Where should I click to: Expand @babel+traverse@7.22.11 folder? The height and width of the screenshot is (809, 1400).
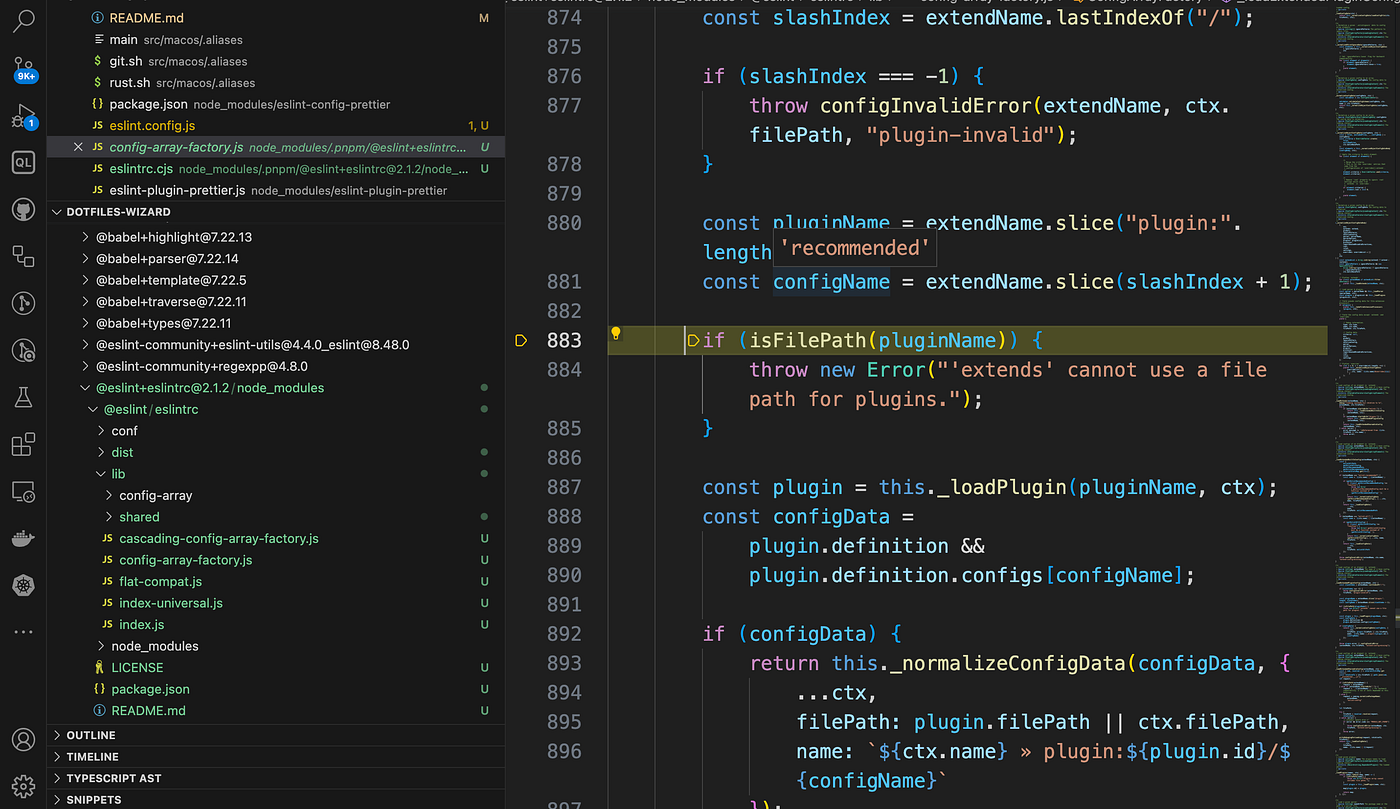coord(170,302)
